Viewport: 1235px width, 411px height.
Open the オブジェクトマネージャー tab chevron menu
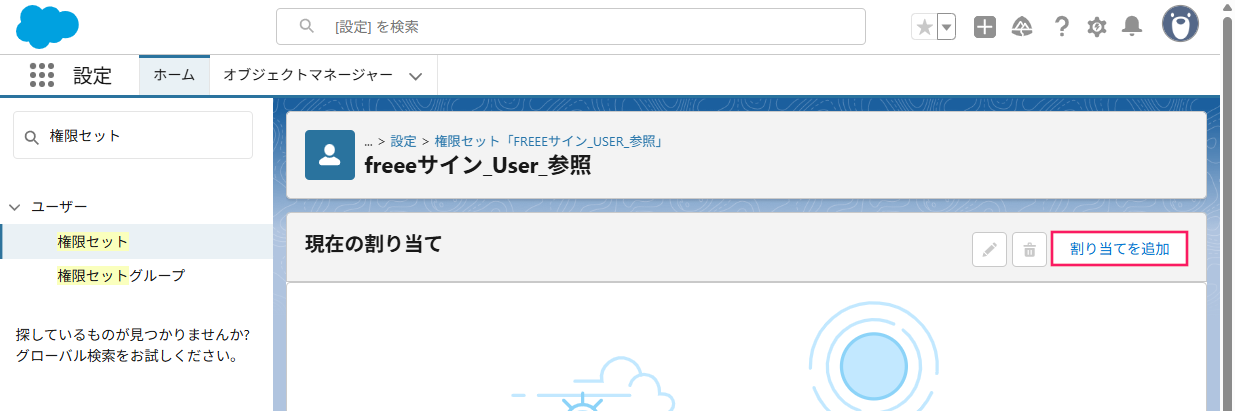click(x=416, y=76)
